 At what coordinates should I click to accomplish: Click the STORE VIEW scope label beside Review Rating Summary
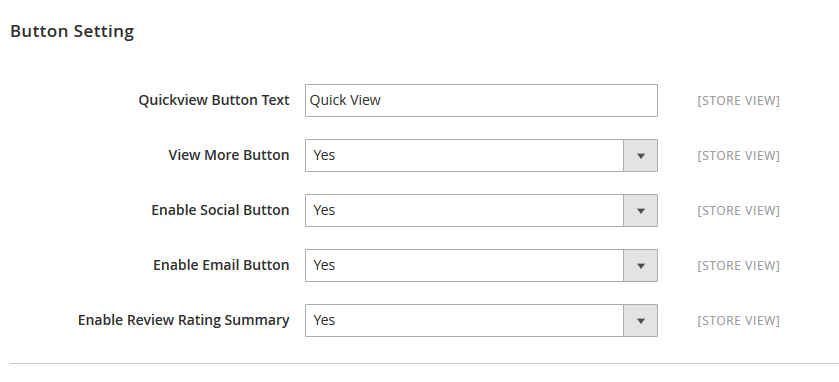click(x=738, y=320)
